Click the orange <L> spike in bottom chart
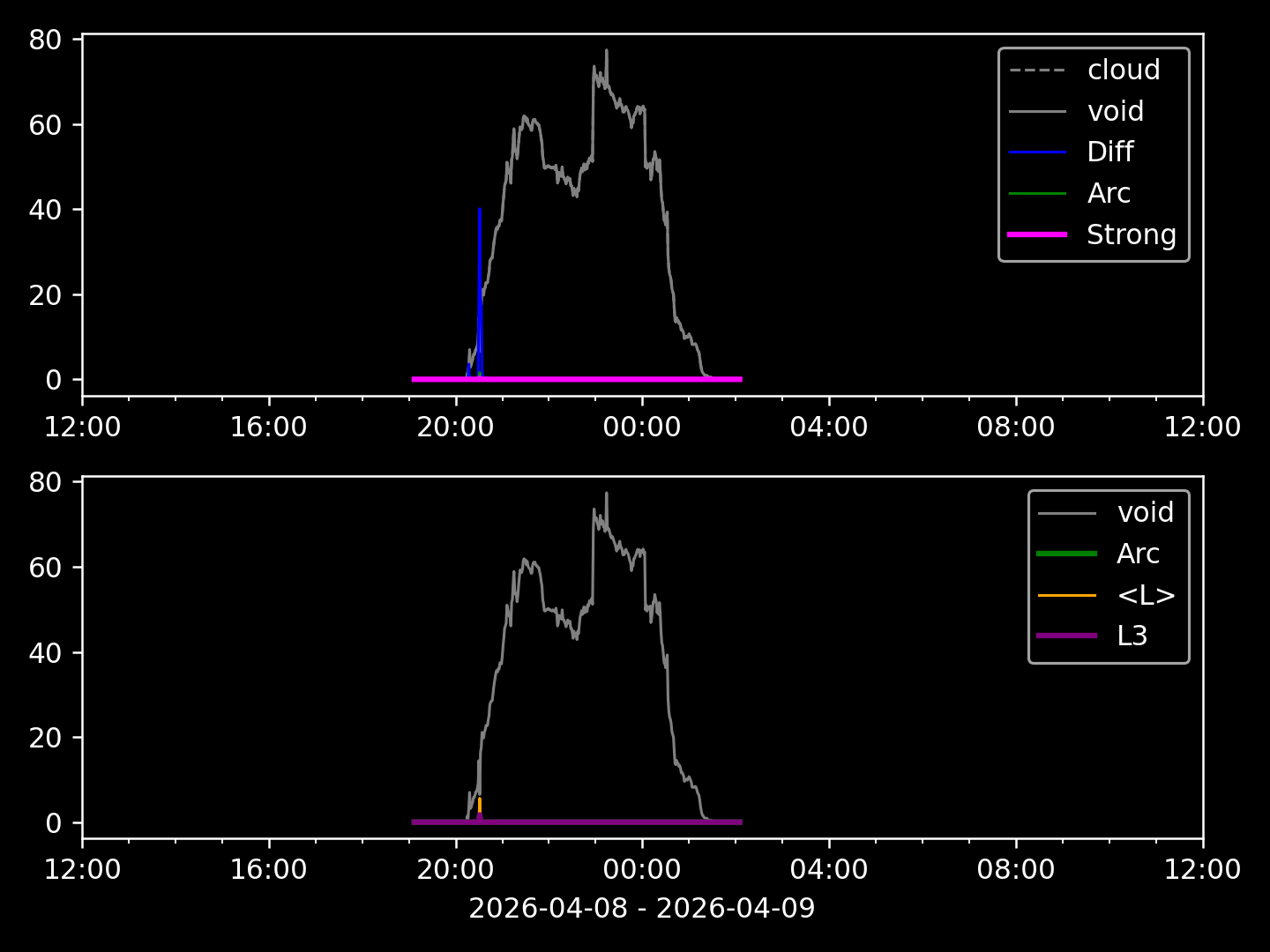This screenshot has width=1270, height=952. pos(479,803)
